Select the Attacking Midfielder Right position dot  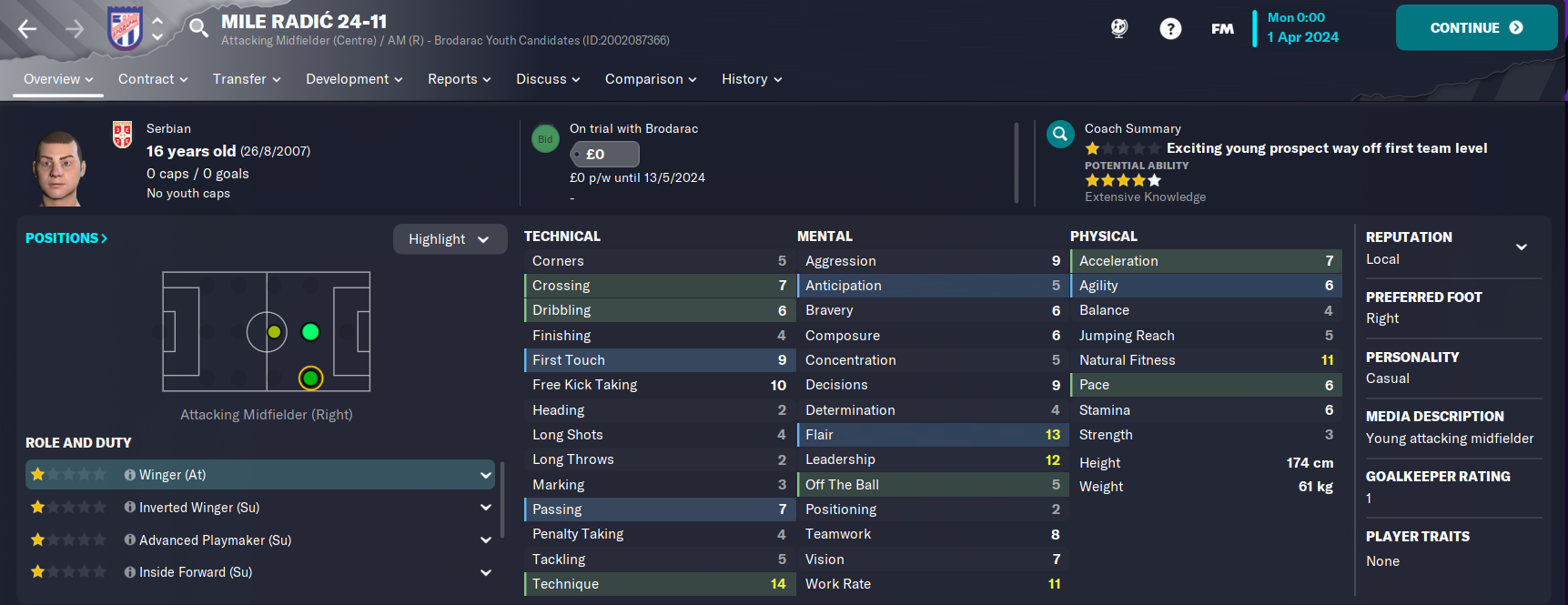[x=310, y=378]
